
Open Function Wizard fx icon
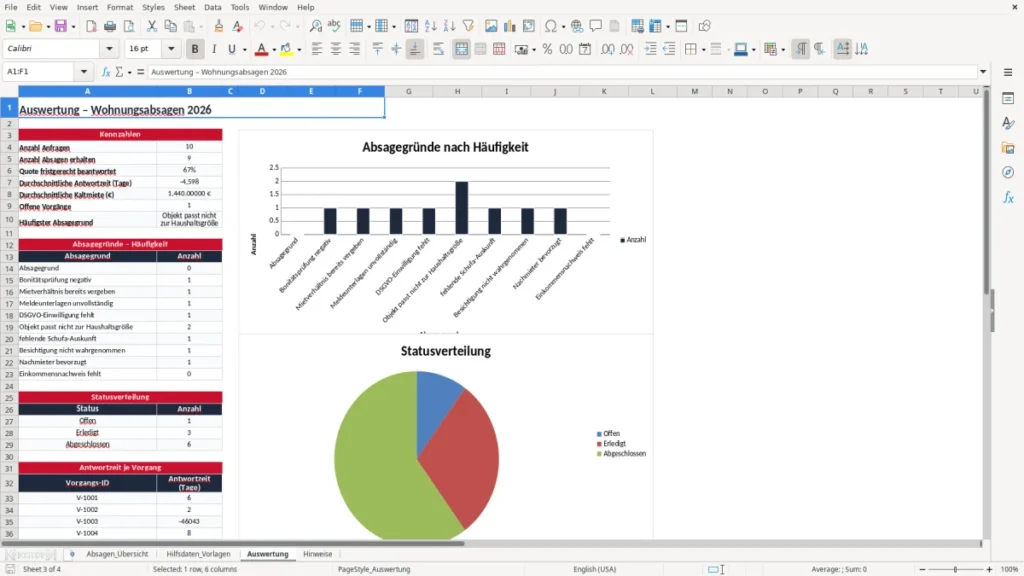tap(106, 72)
